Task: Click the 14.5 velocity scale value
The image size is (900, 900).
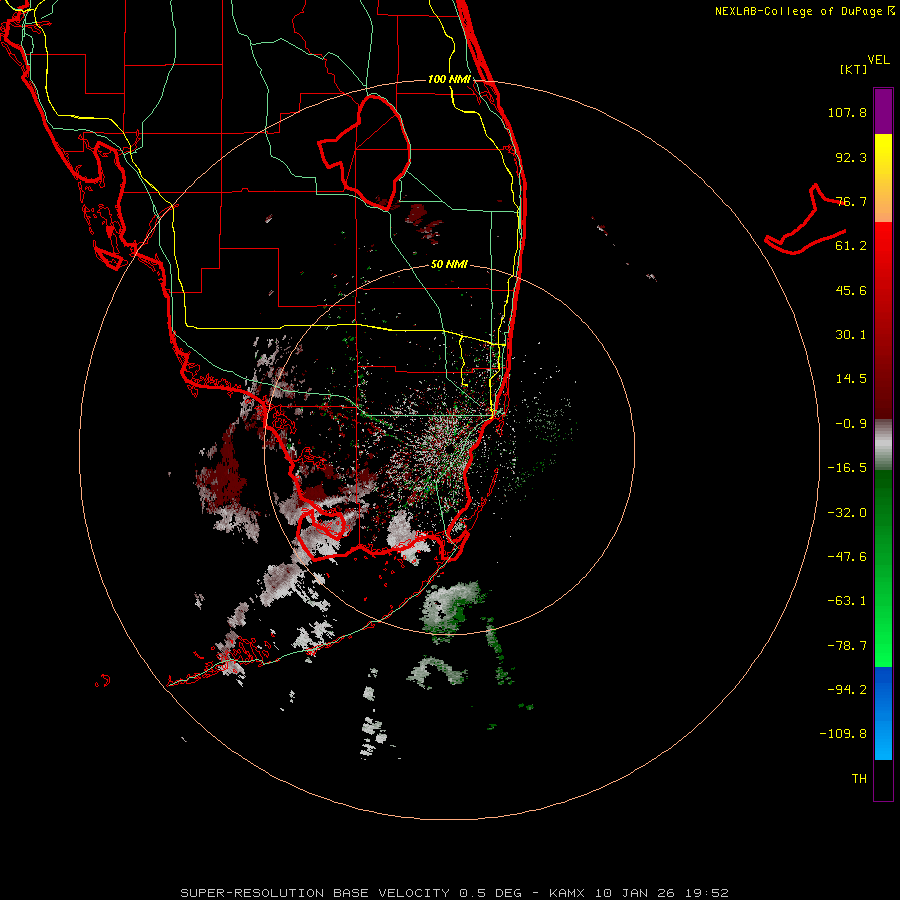Action: (851, 379)
